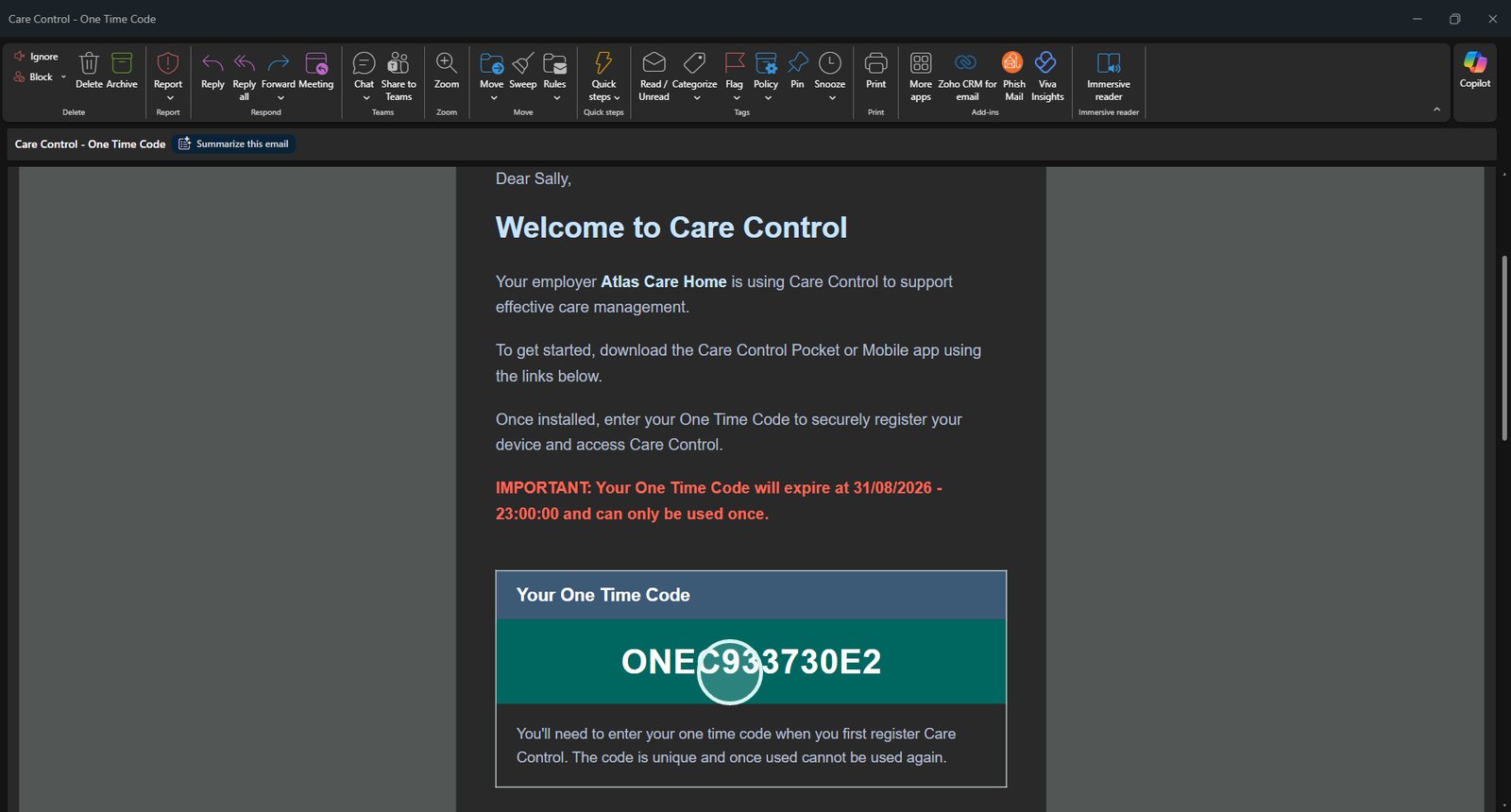Expand the Move dropdown chevron
1511x812 pixels.
click(494, 97)
